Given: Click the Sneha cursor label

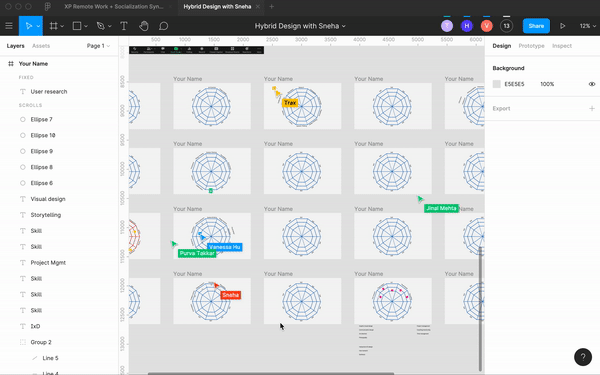Looking at the screenshot, I should (231, 295).
